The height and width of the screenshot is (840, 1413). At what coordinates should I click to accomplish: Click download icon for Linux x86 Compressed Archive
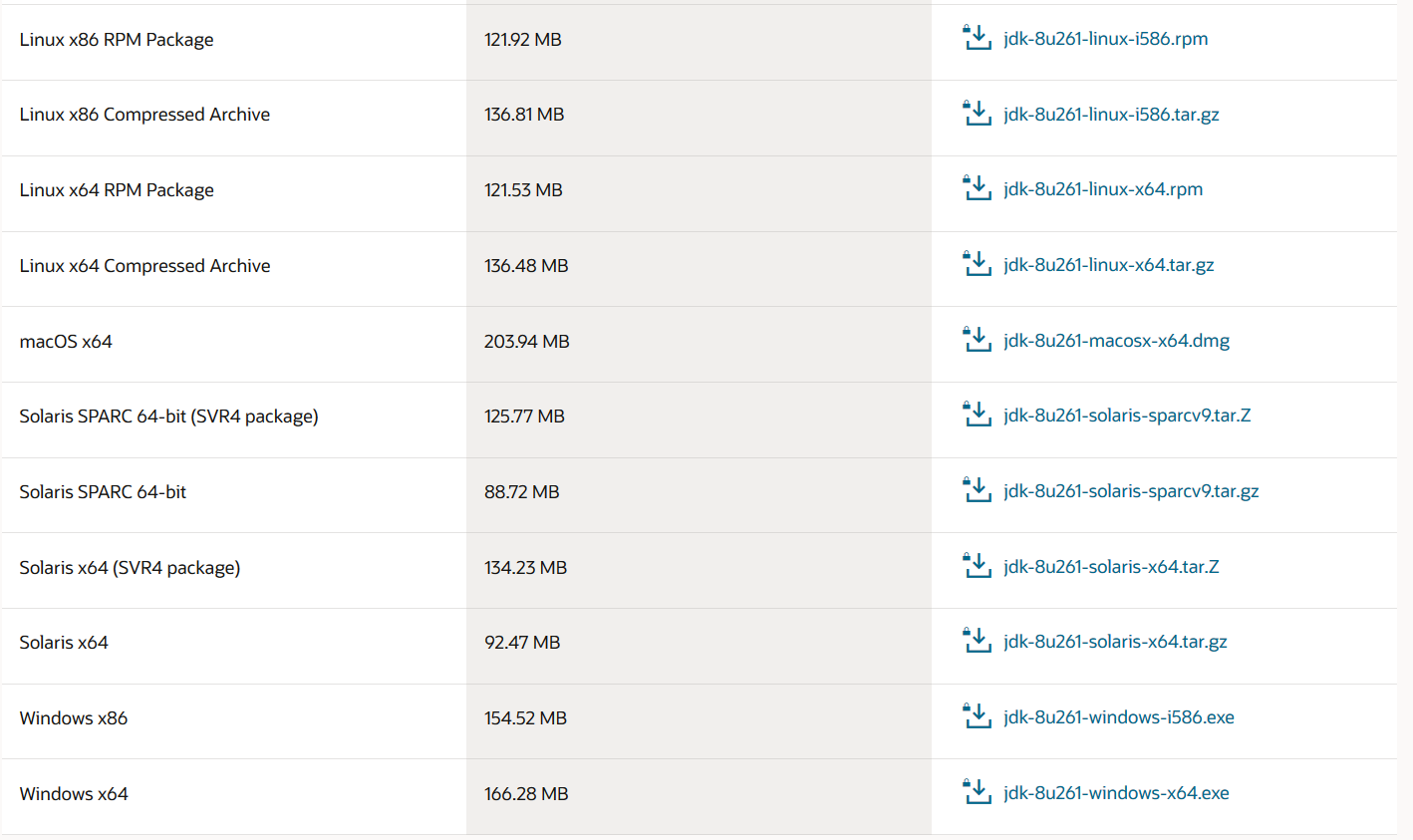(x=977, y=114)
